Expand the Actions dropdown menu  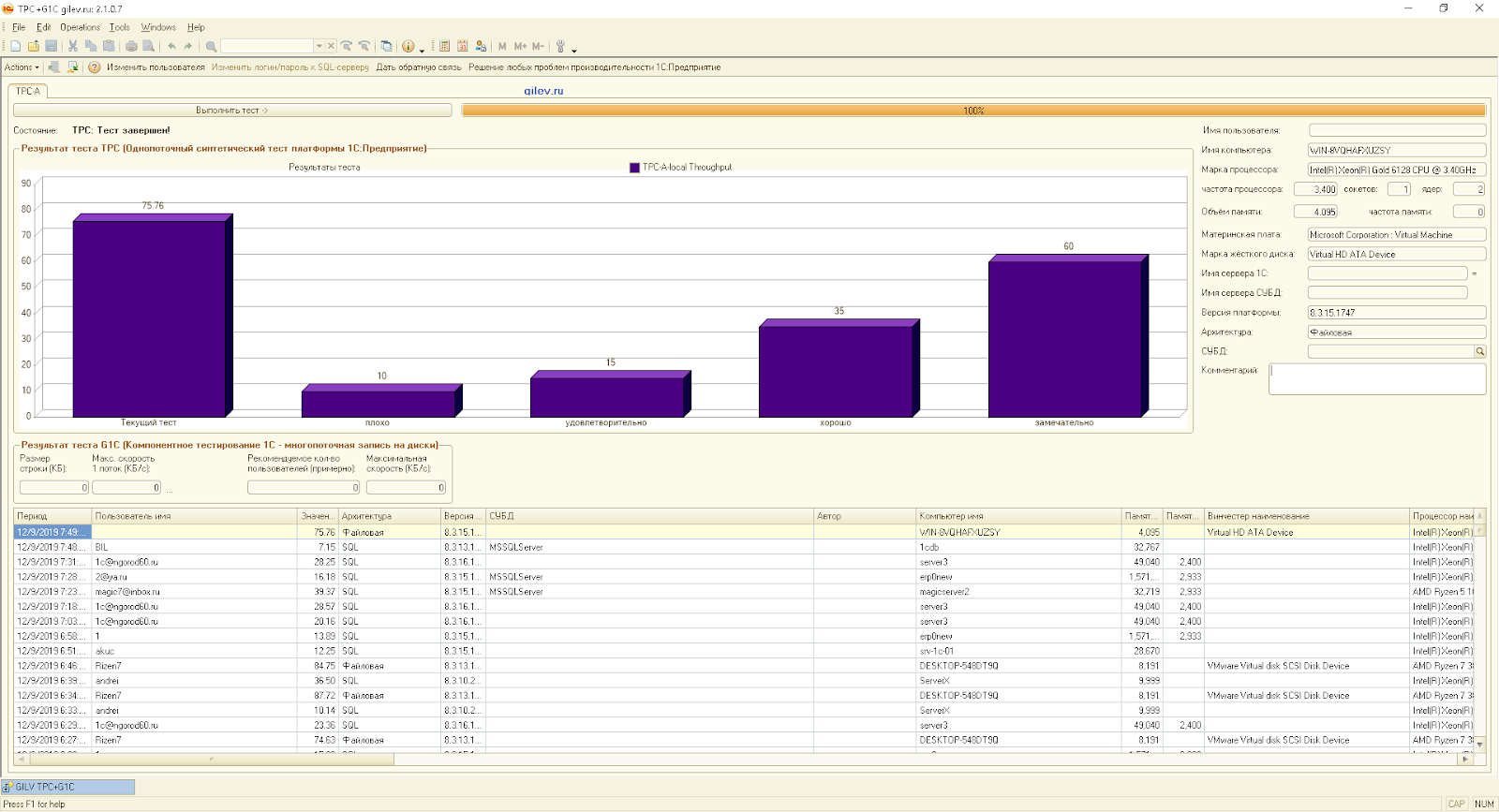point(22,67)
